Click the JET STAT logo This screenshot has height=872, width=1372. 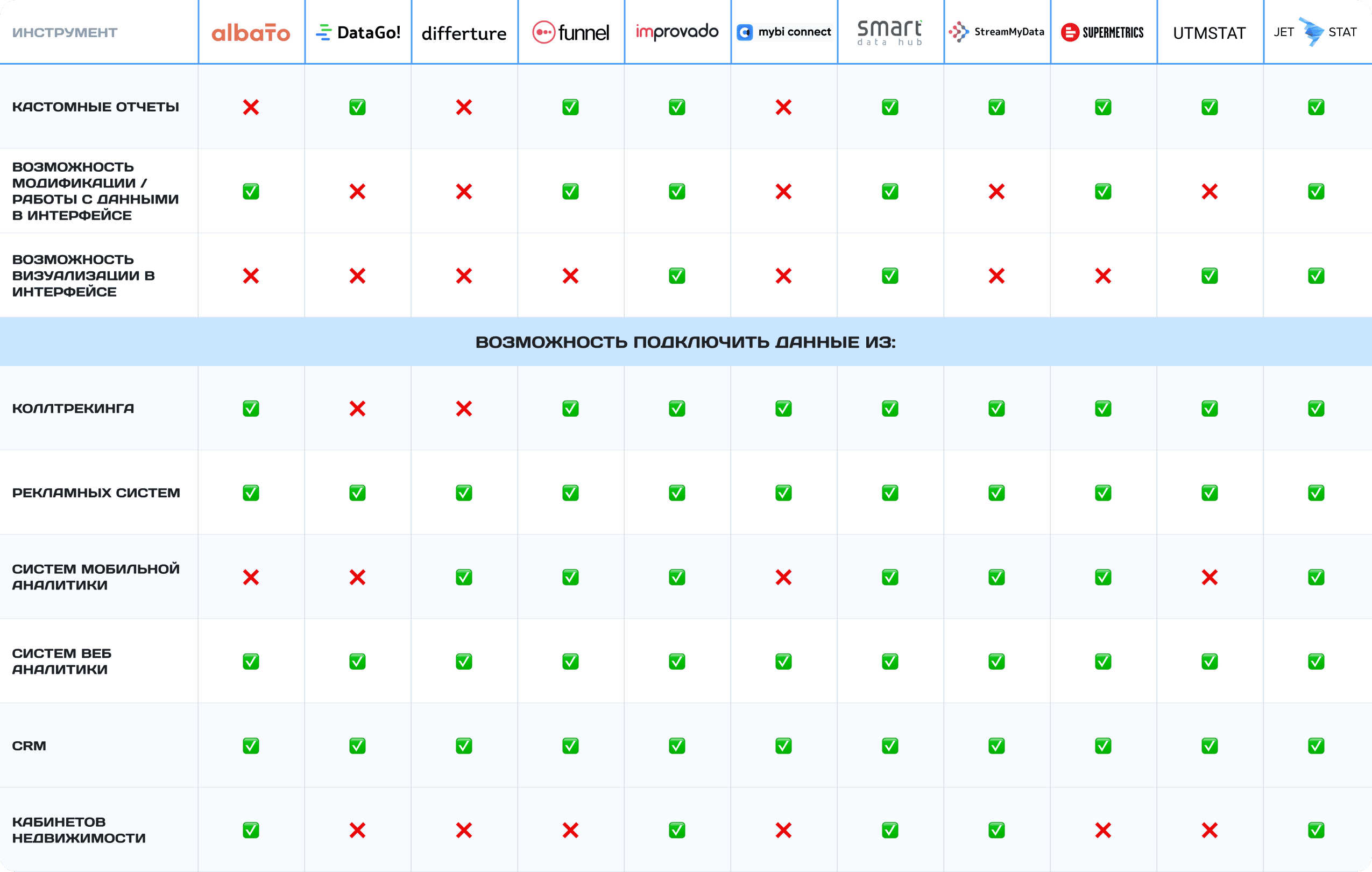(1315, 32)
